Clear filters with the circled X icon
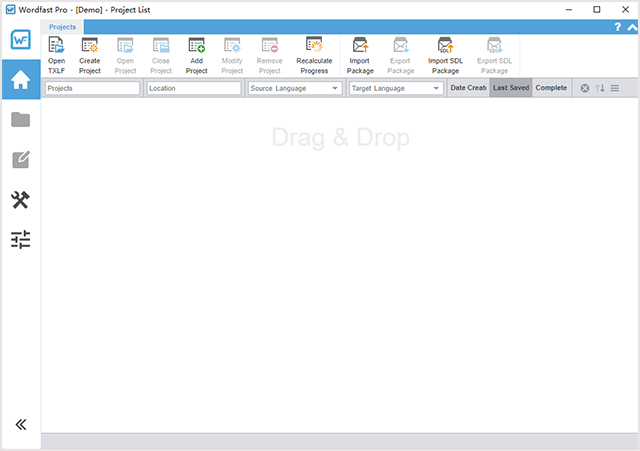Image resolution: width=640 pixels, height=451 pixels. tap(585, 88)
